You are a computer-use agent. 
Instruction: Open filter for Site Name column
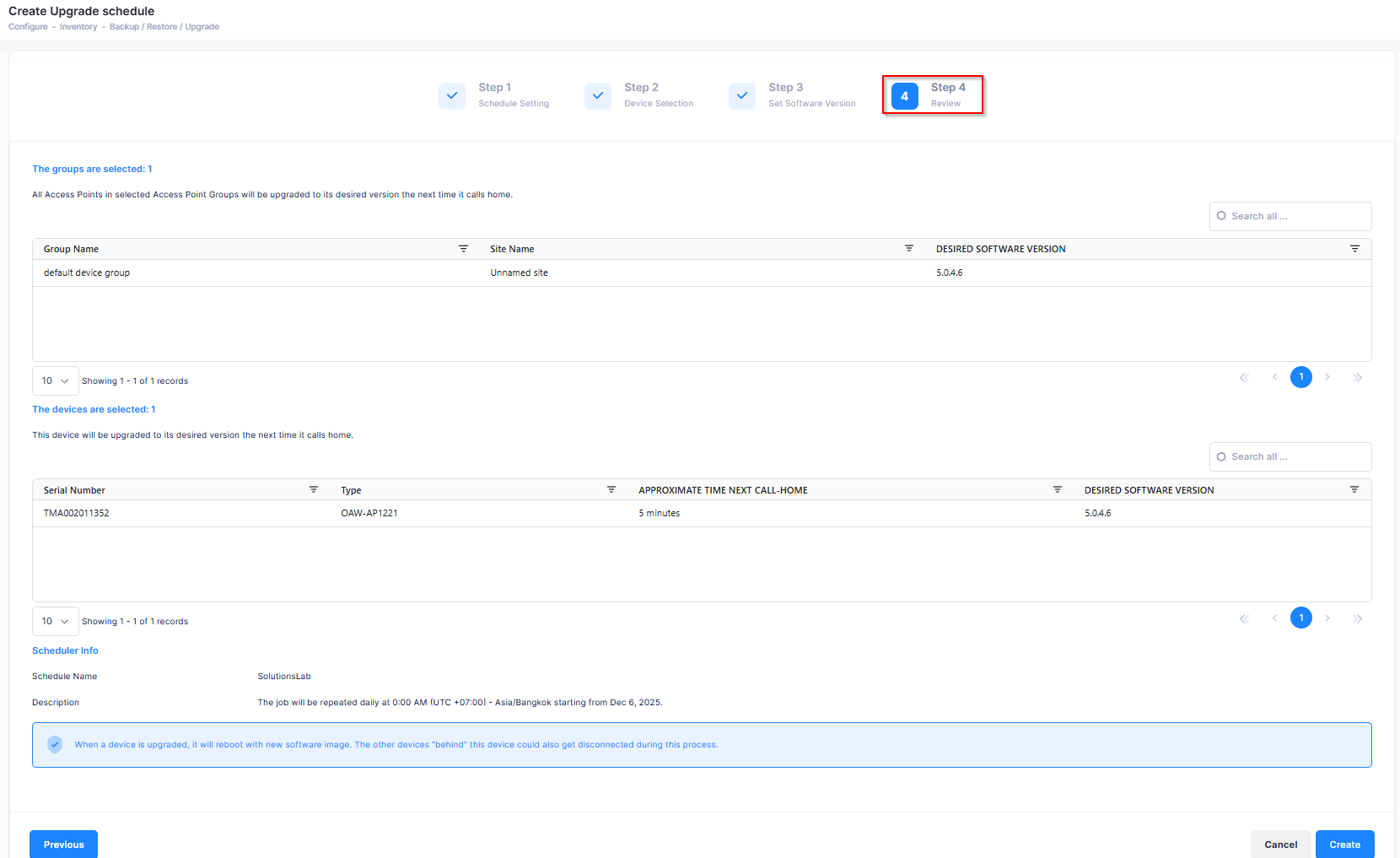tap(908, 249)
